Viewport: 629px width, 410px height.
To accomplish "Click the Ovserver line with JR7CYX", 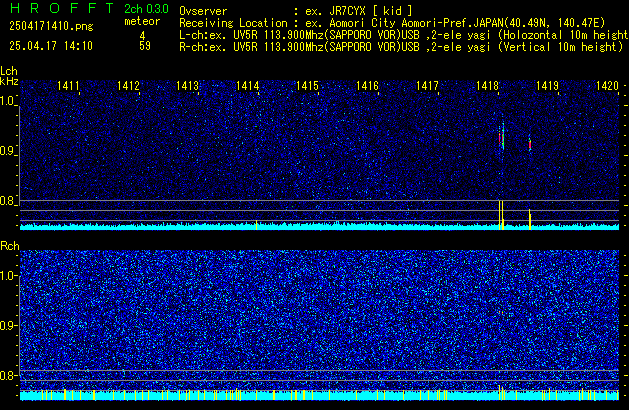I will (x=296, y=11).
